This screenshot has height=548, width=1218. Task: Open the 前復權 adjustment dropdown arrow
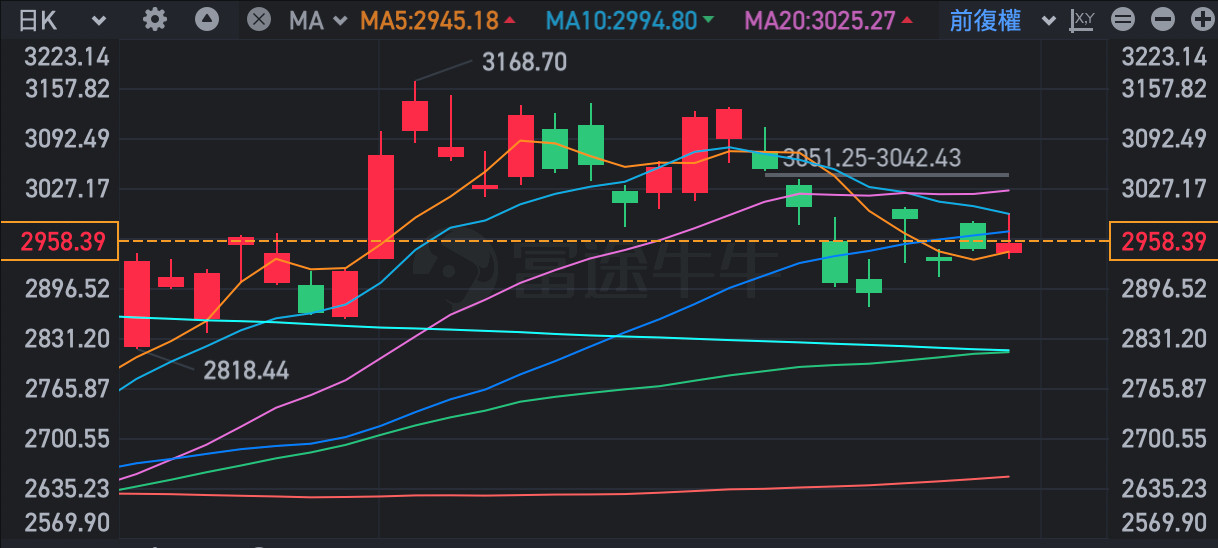point(1048,21)
